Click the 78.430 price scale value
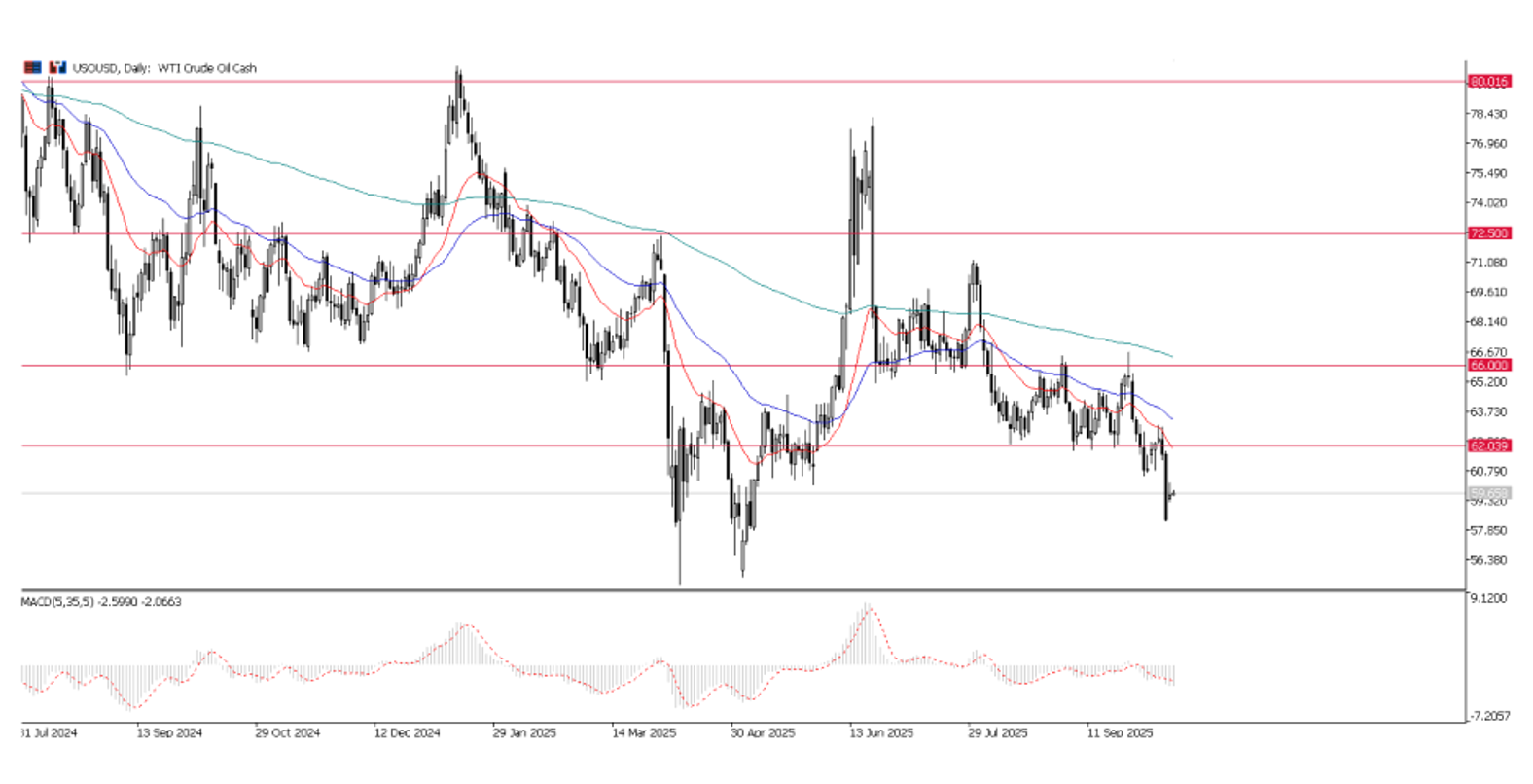This screenshot has height=784, width=1533. click(1488, 114)
